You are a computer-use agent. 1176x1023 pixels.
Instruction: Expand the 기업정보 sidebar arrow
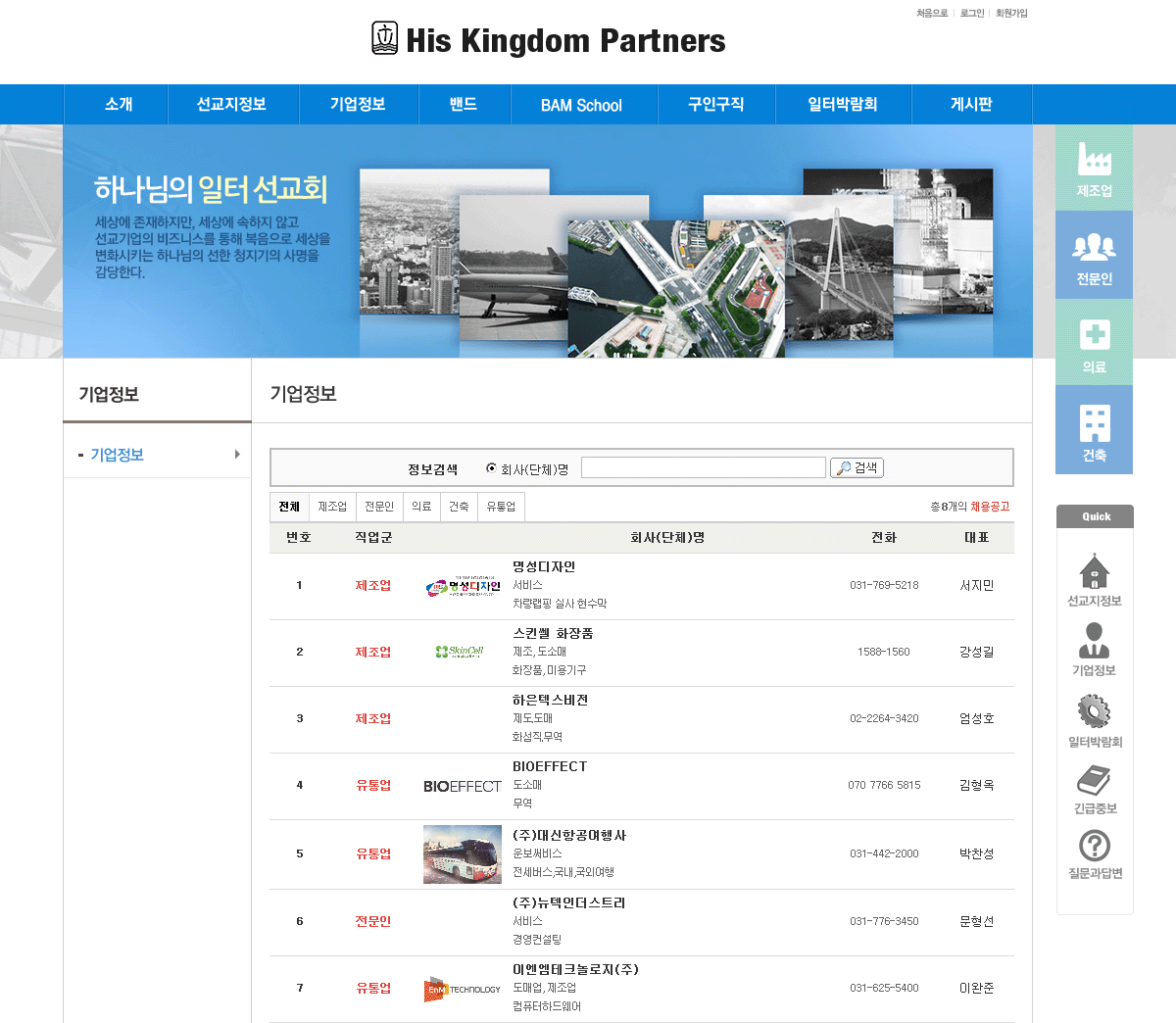tap(237, 454)
